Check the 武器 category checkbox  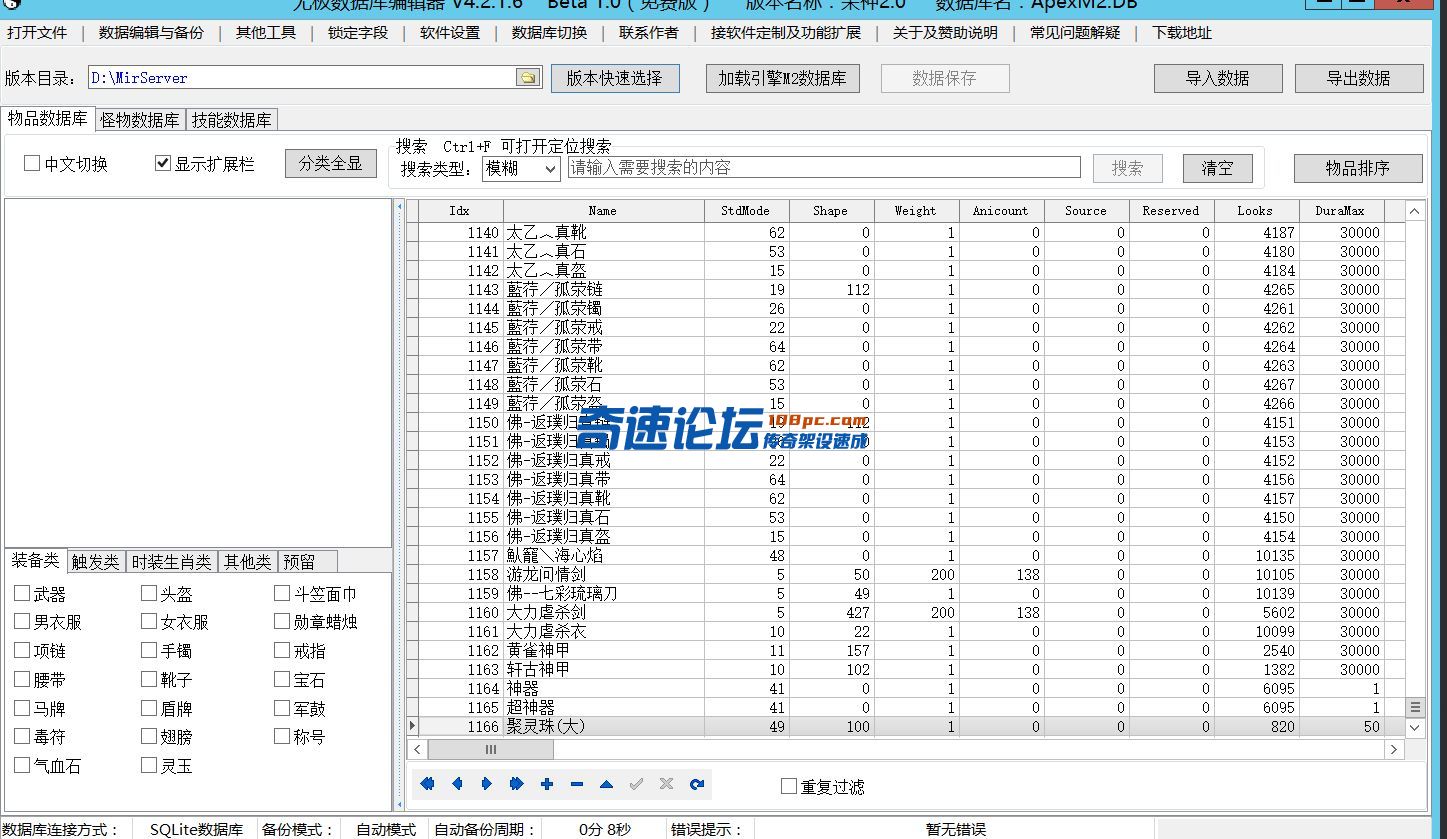tap(22, 593)
